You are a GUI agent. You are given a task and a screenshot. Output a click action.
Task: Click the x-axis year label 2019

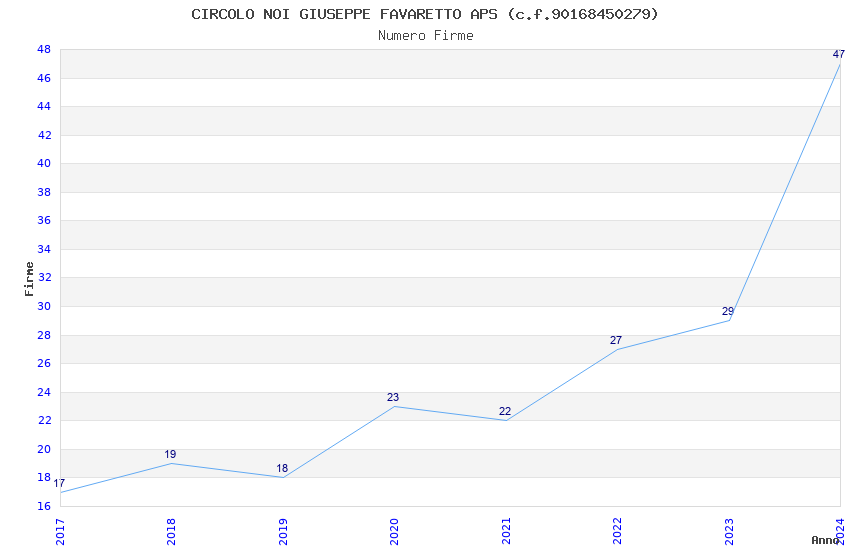coord(283,532)
